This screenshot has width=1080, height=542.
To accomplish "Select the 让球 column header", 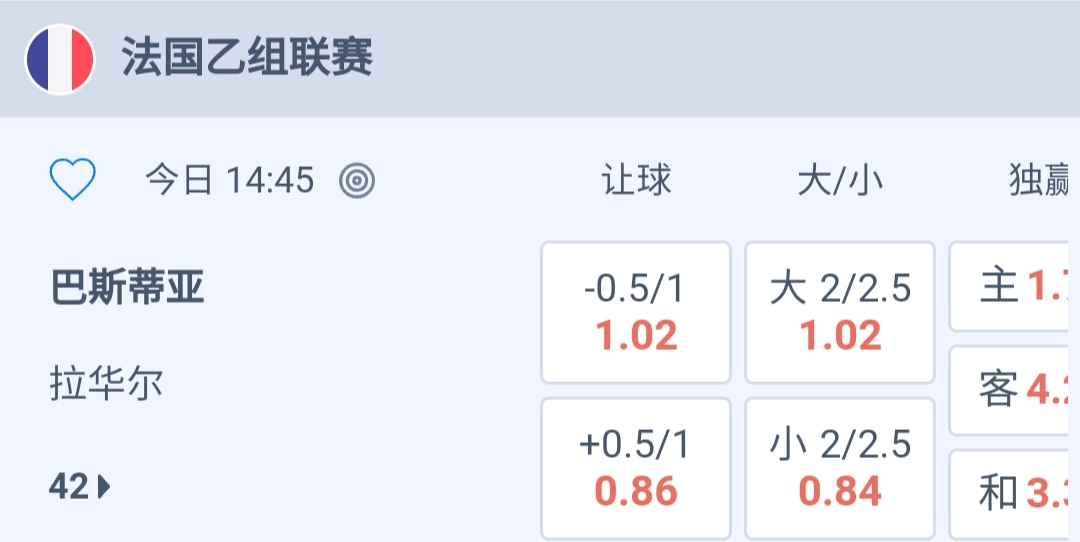I will 636,181.
